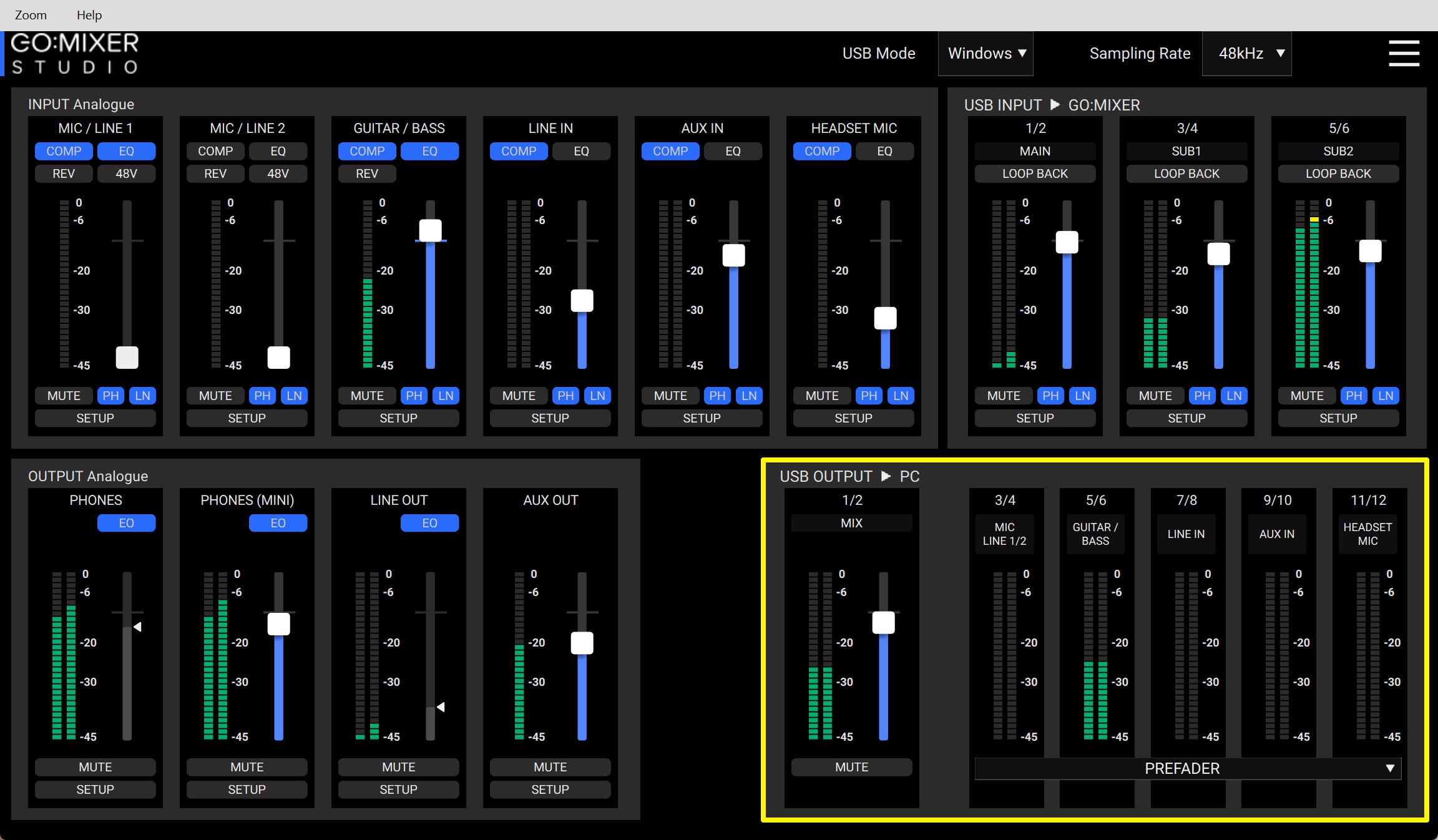
Task: Enable COMP on MIC / LINE 2
Action: point(215,151)
